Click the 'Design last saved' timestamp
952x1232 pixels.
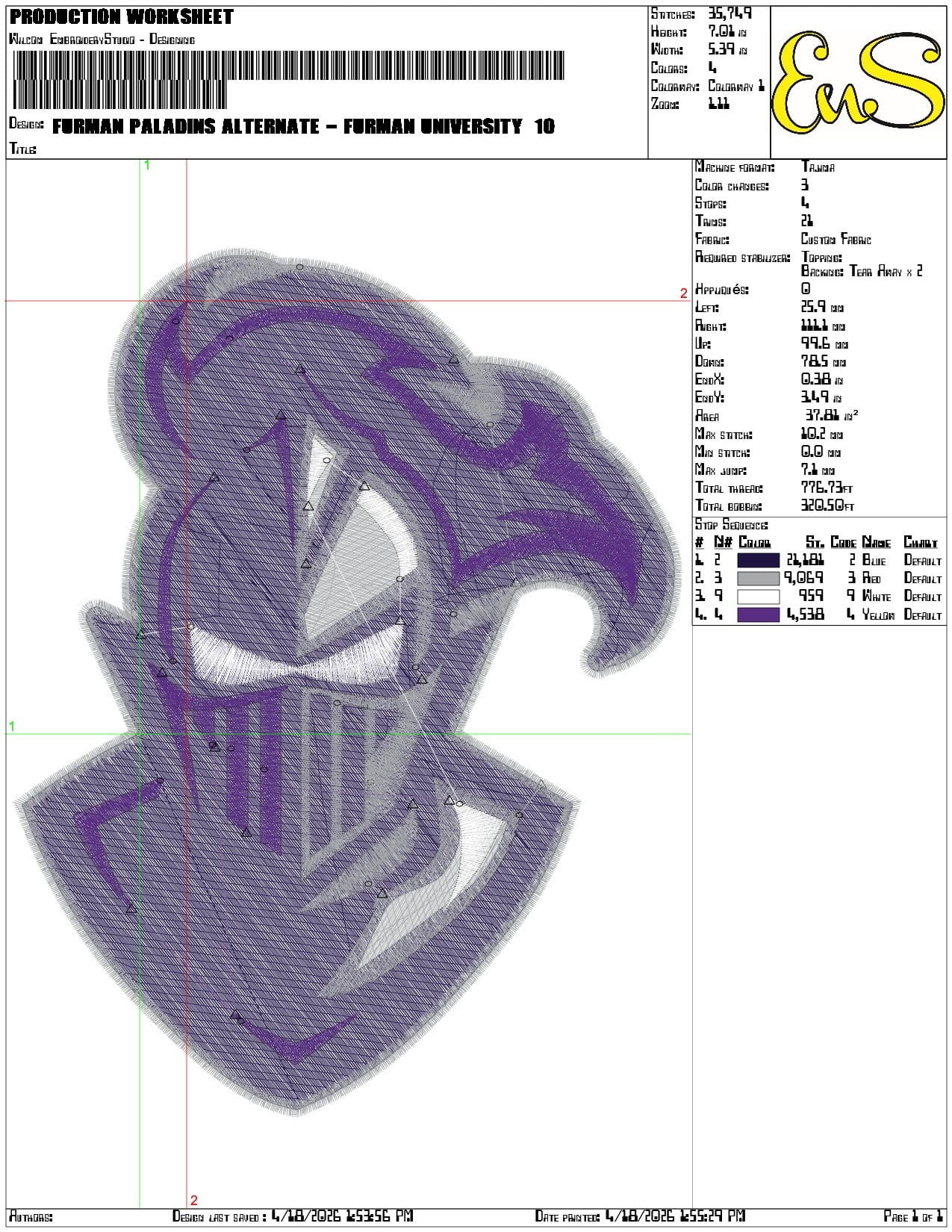coord(342,1216)
